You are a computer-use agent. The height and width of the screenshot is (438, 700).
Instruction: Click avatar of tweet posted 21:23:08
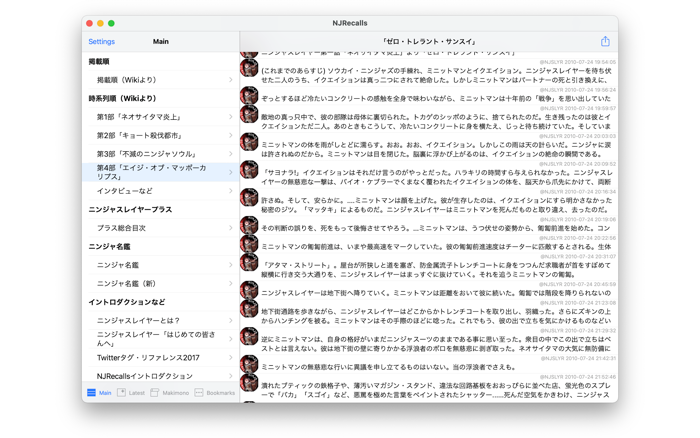coord(249,309)
